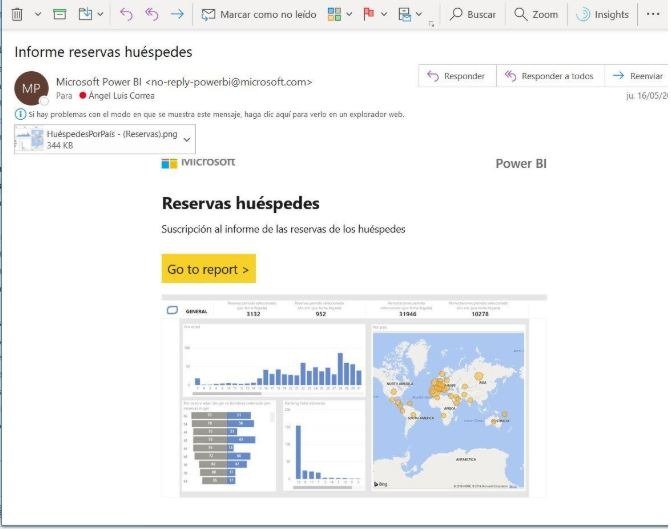Image resolution: width=671 pixels, height=529 pixels.
Task: Click the Delete trash icon
Action: 17,15
